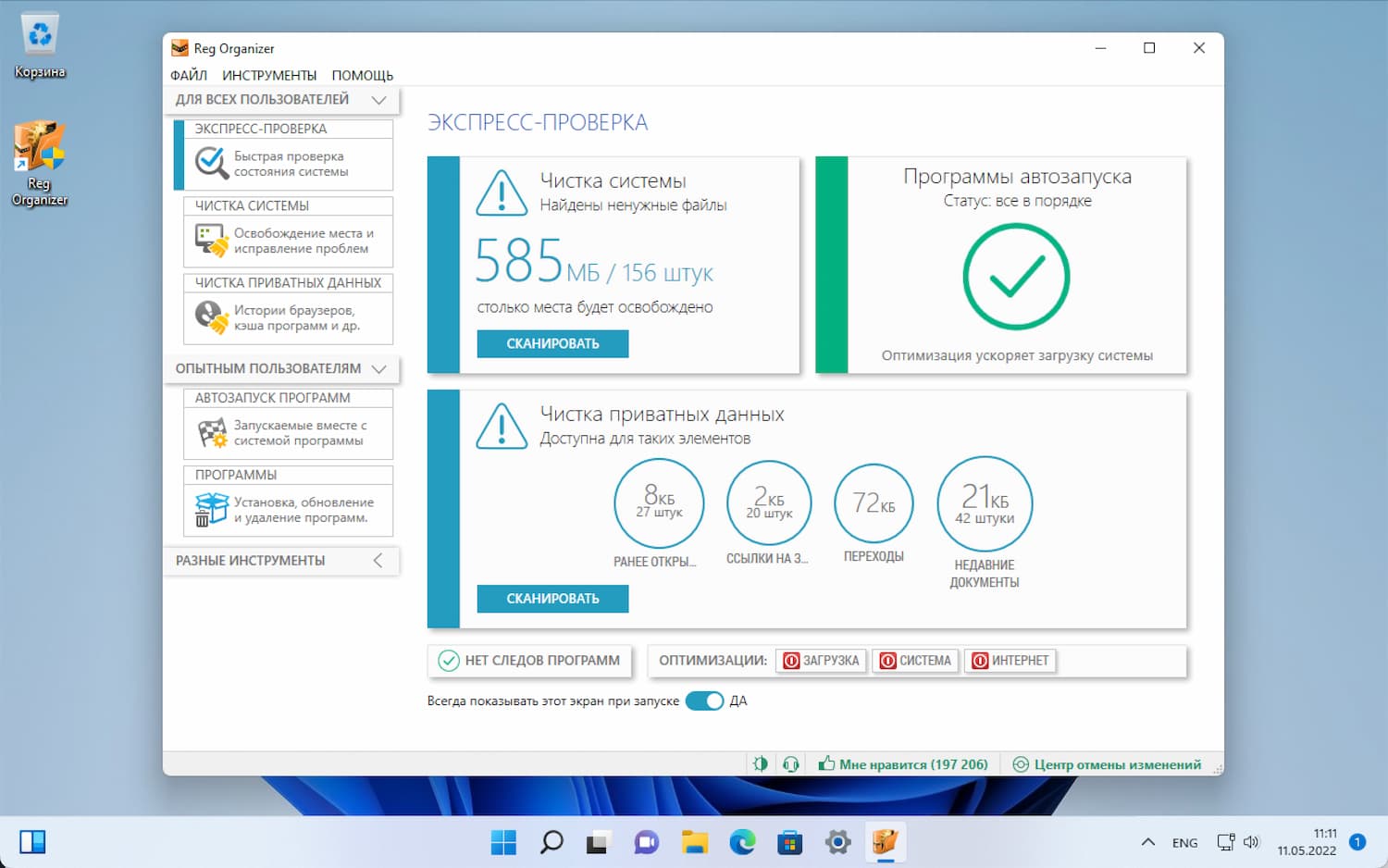Click the ENG language indicator
This screenshot has width=1388, height=868.
click(x=1184, y=843)
